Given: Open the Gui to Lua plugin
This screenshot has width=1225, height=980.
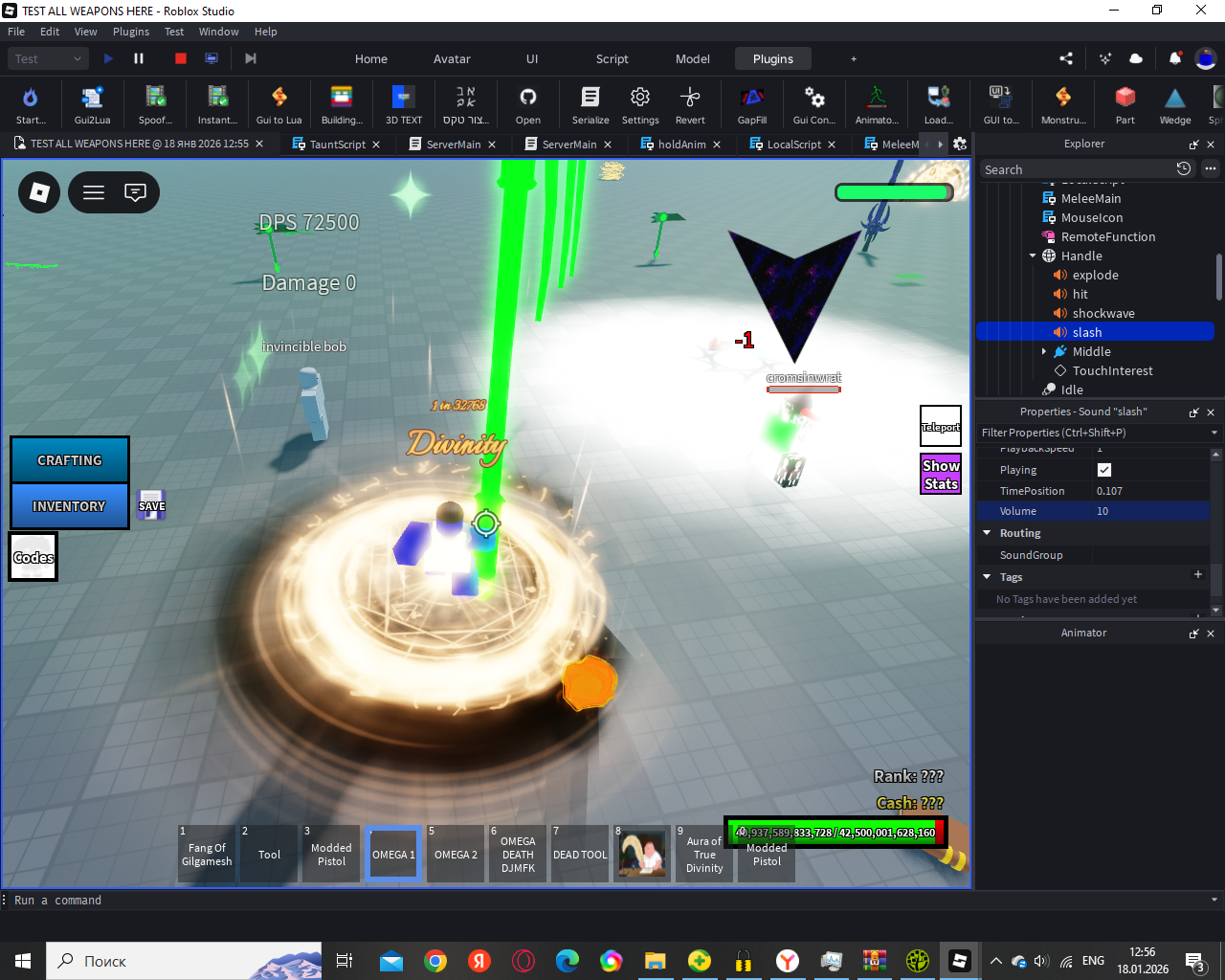Looking at the screenshot, I should pos(278,104).
